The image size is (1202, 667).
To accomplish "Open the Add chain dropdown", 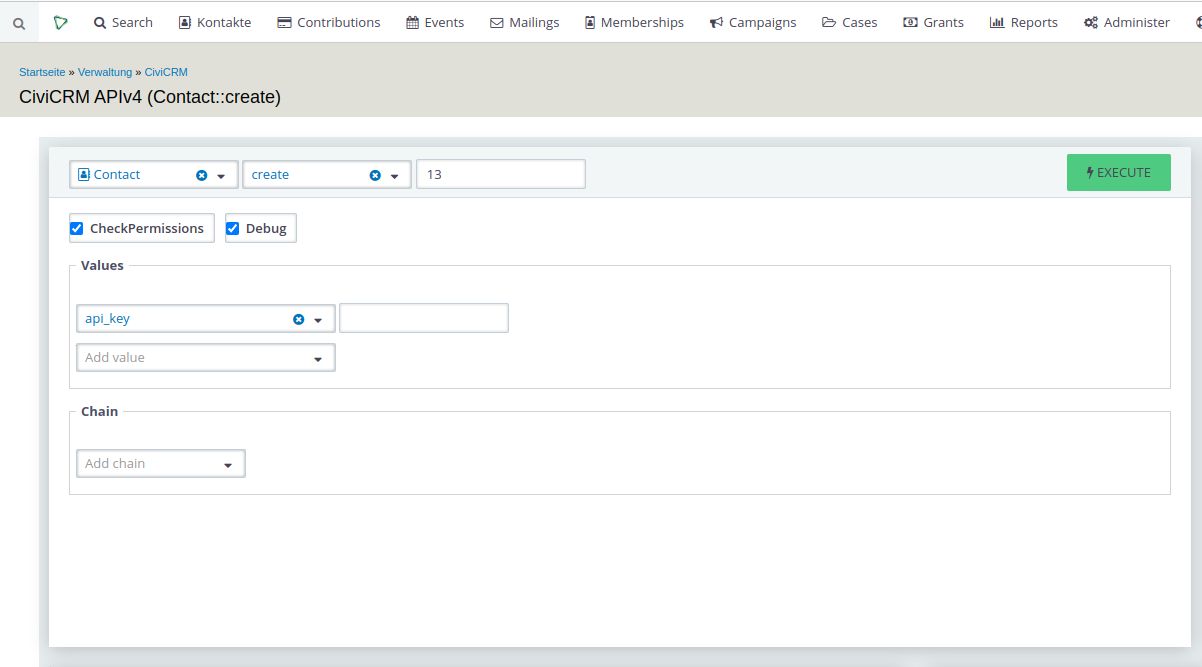I will pyautogui.click(x=161, y=463).
